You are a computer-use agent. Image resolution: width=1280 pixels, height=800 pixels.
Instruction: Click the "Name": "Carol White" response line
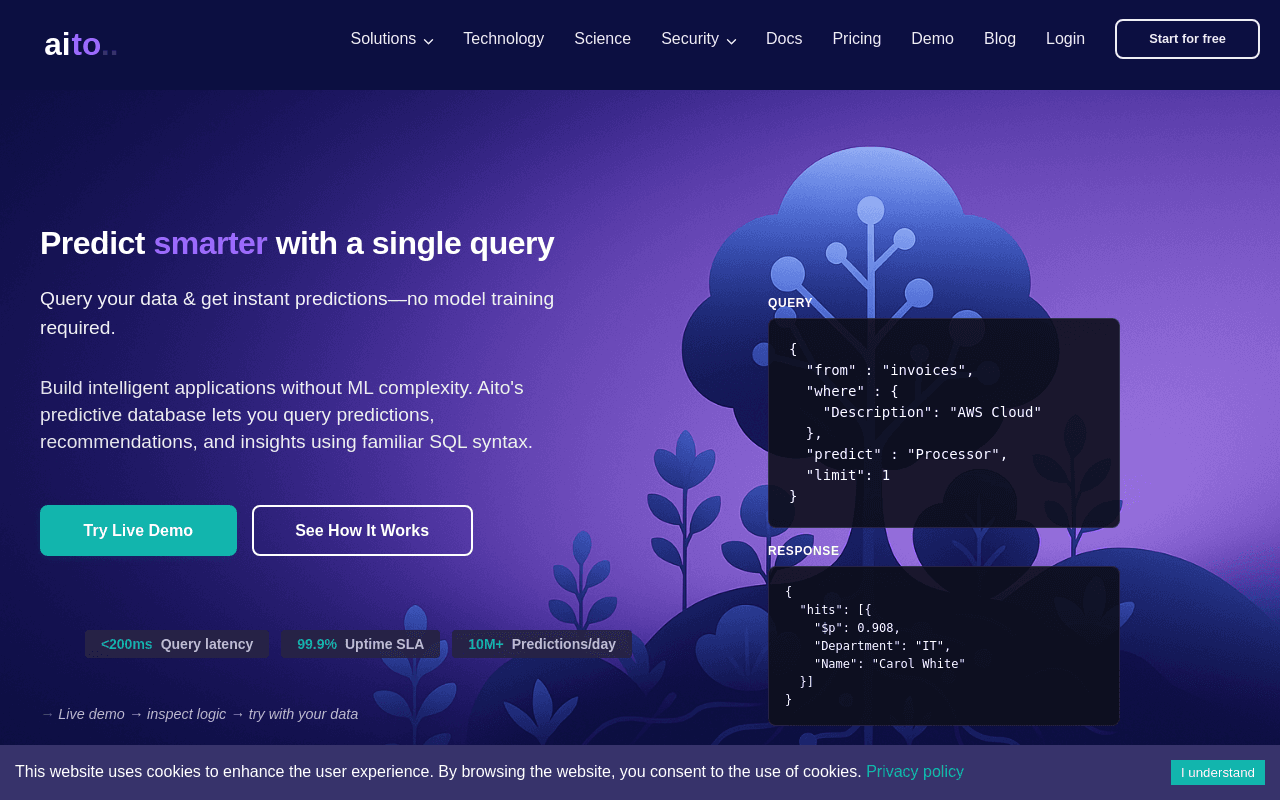[x=890, y=664]
